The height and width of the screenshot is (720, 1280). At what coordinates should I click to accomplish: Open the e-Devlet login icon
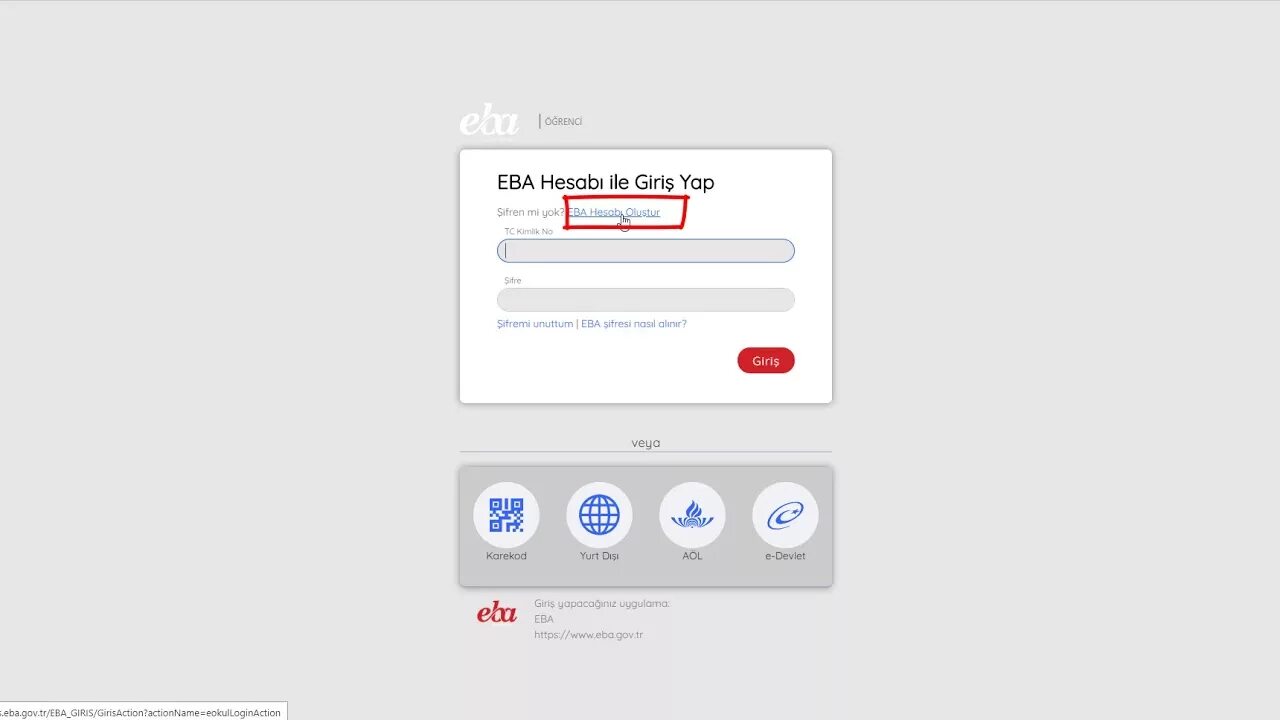(x=785, y=515)
